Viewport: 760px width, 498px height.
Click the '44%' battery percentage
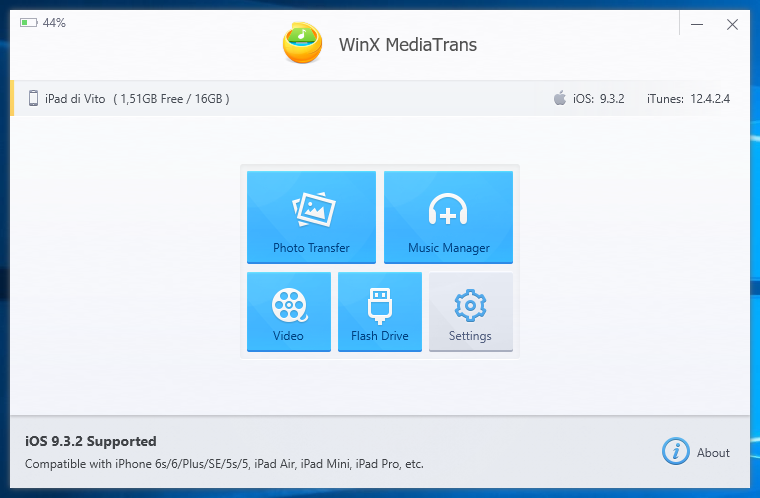click(54, 23)
